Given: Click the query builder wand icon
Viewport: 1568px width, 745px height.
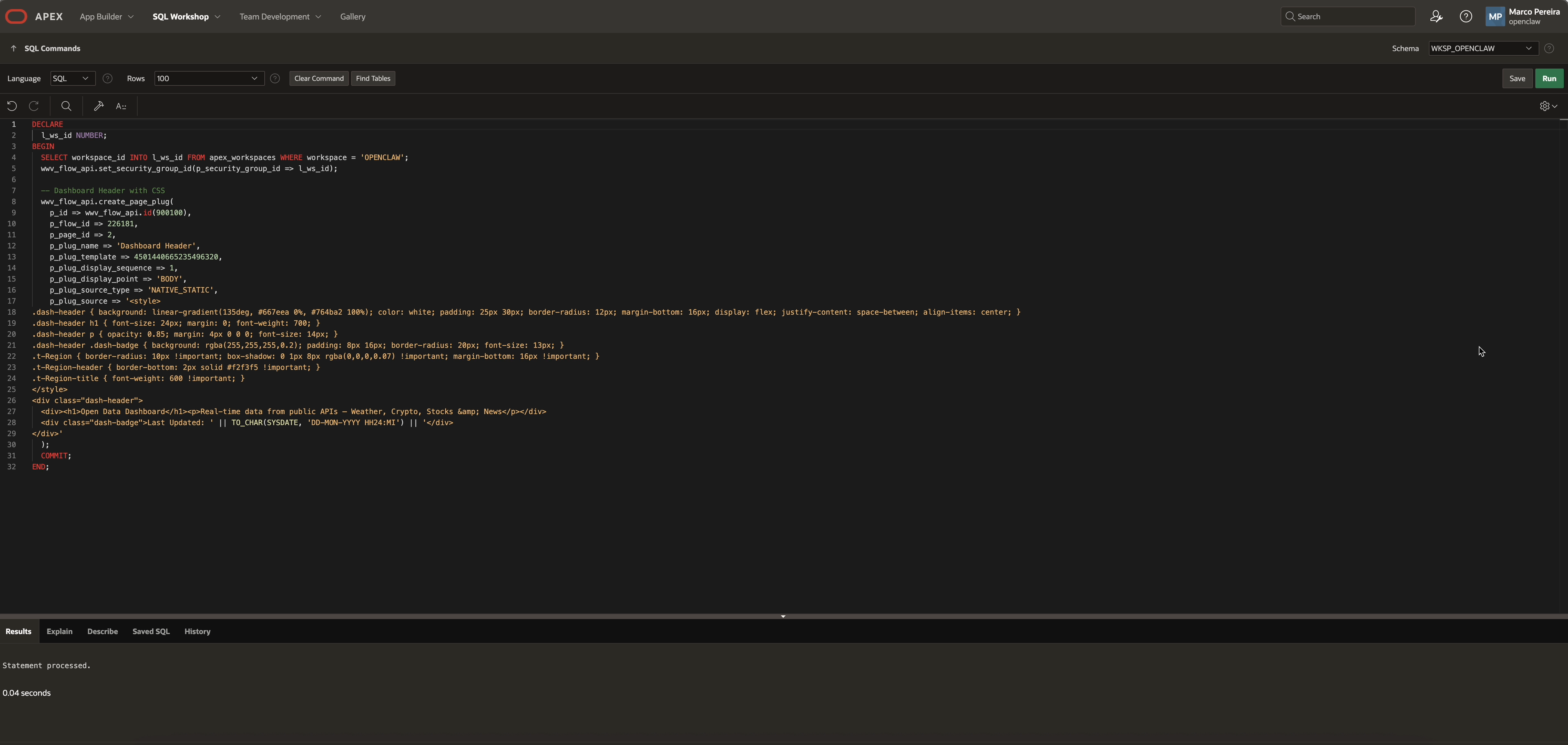Looking at the screenshot, I should (x=99, y=106).
